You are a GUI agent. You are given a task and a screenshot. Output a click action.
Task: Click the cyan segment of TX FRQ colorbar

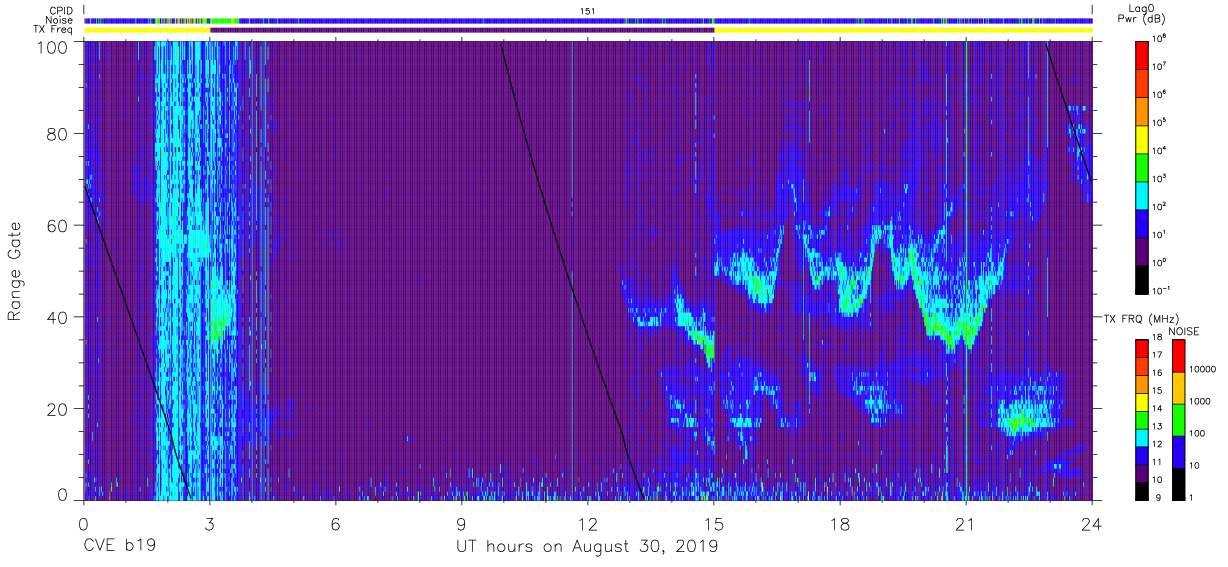click(1142, 437)
